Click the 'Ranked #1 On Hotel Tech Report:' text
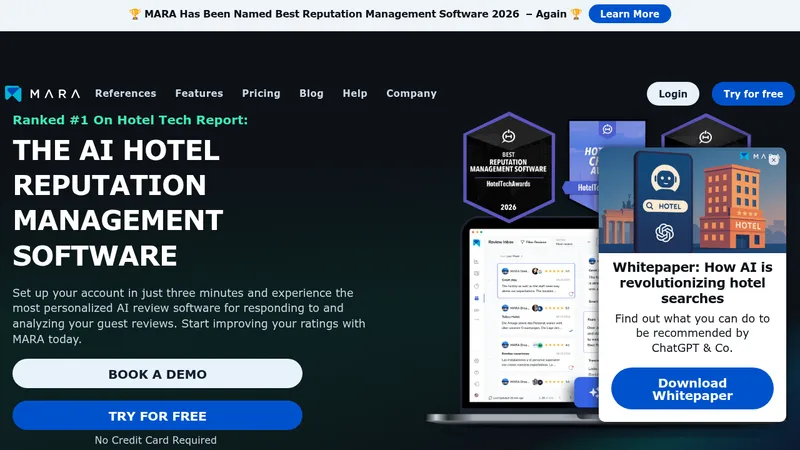Viewport: 800px width, 450px height. 130,120
